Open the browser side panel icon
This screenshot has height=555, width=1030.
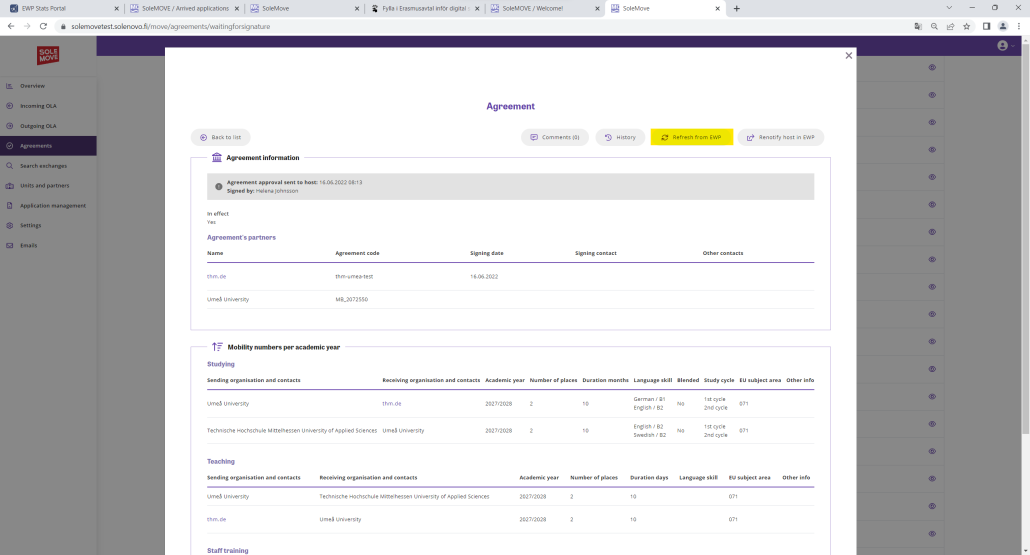coord(986,26)
